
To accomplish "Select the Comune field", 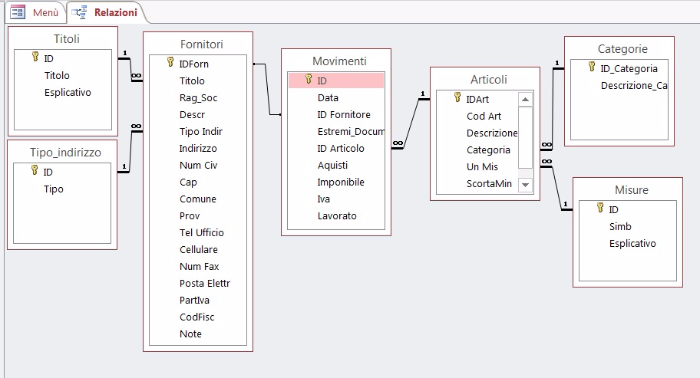I will [x=198, y=199].
